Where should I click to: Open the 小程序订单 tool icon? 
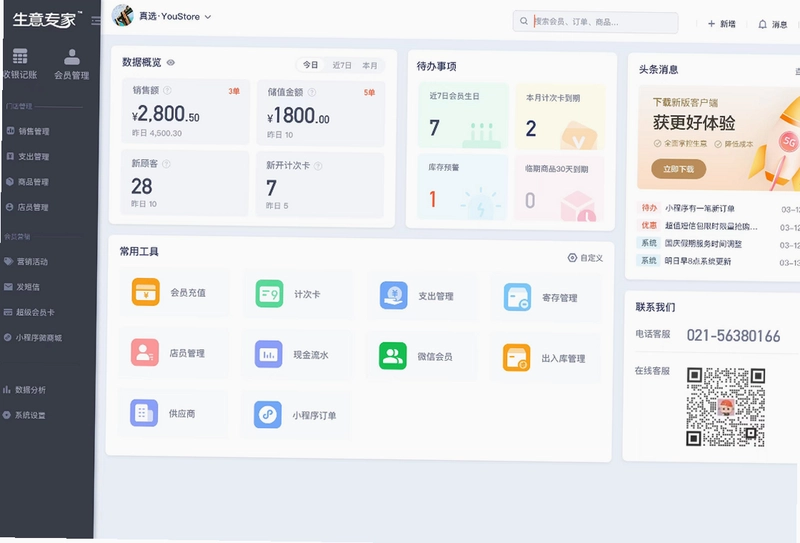click(x=267, y=414)
